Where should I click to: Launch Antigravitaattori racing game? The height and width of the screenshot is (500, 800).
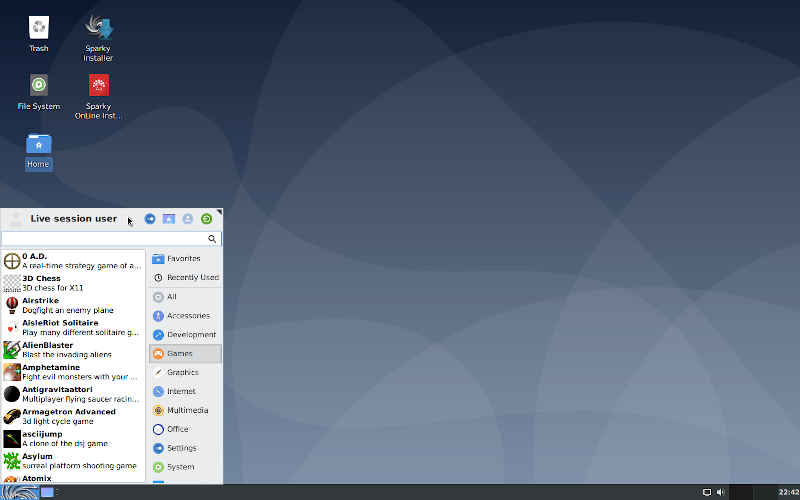coord(73,394)
